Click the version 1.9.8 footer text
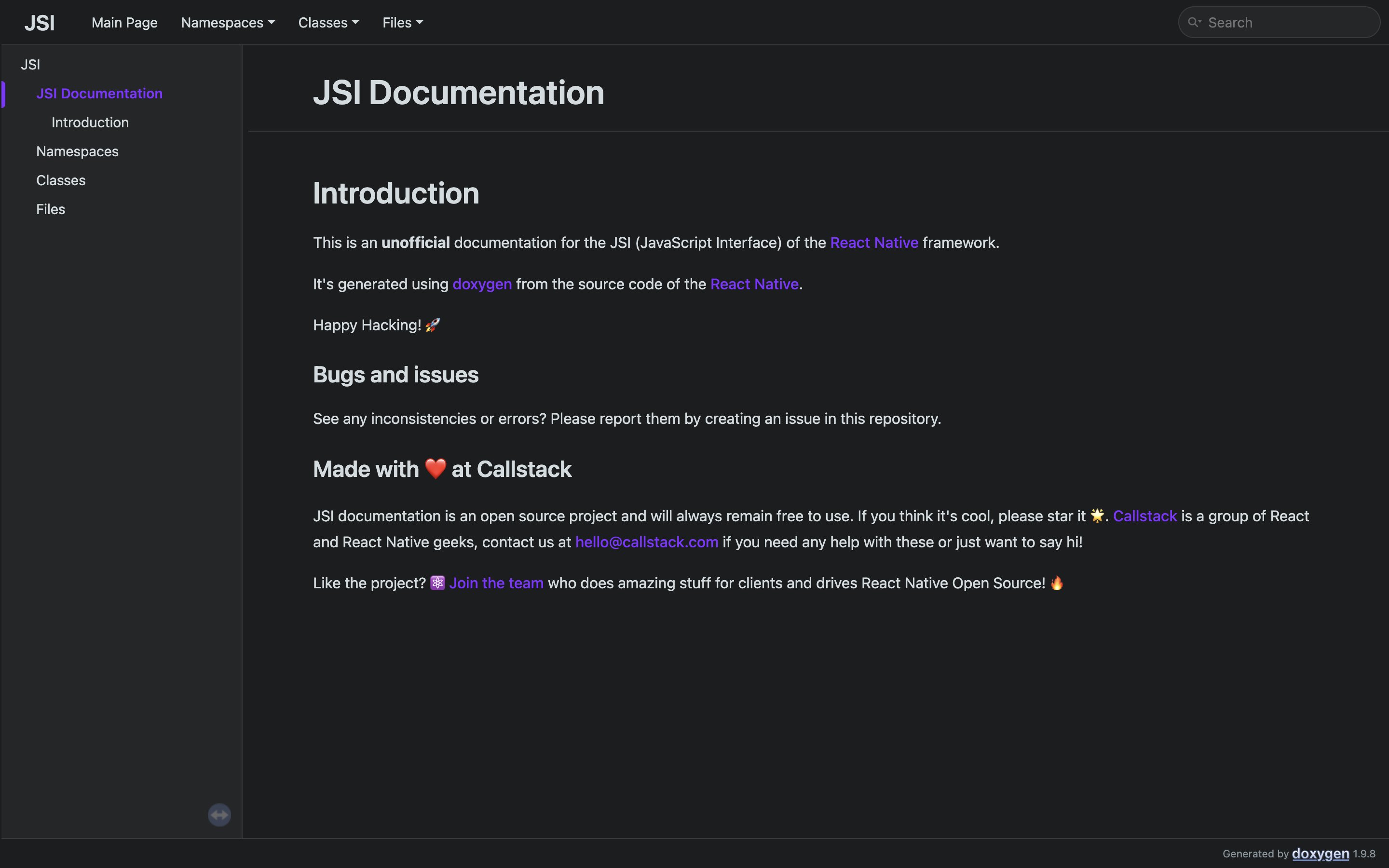The image size is (1389, 868). click(1364, 854)
